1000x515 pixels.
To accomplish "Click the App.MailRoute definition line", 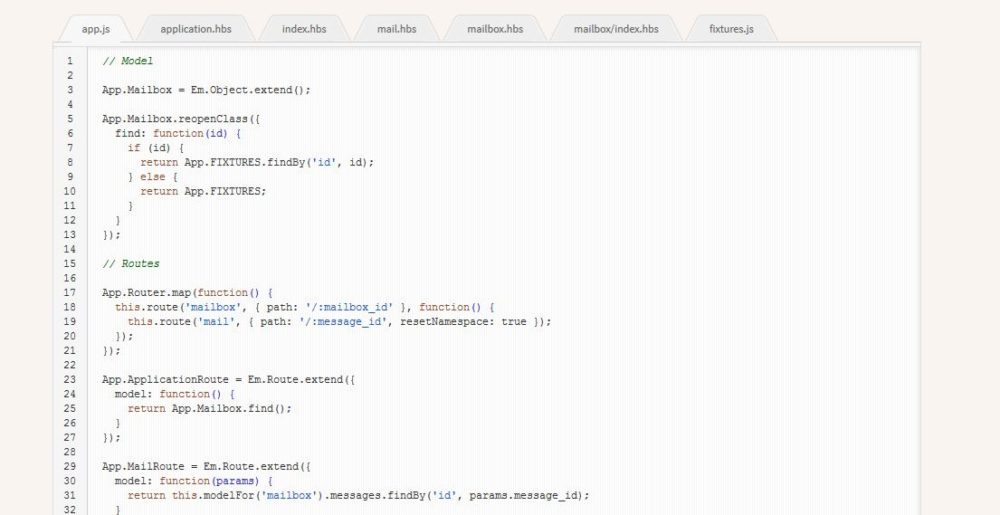I will coord(206,466).
